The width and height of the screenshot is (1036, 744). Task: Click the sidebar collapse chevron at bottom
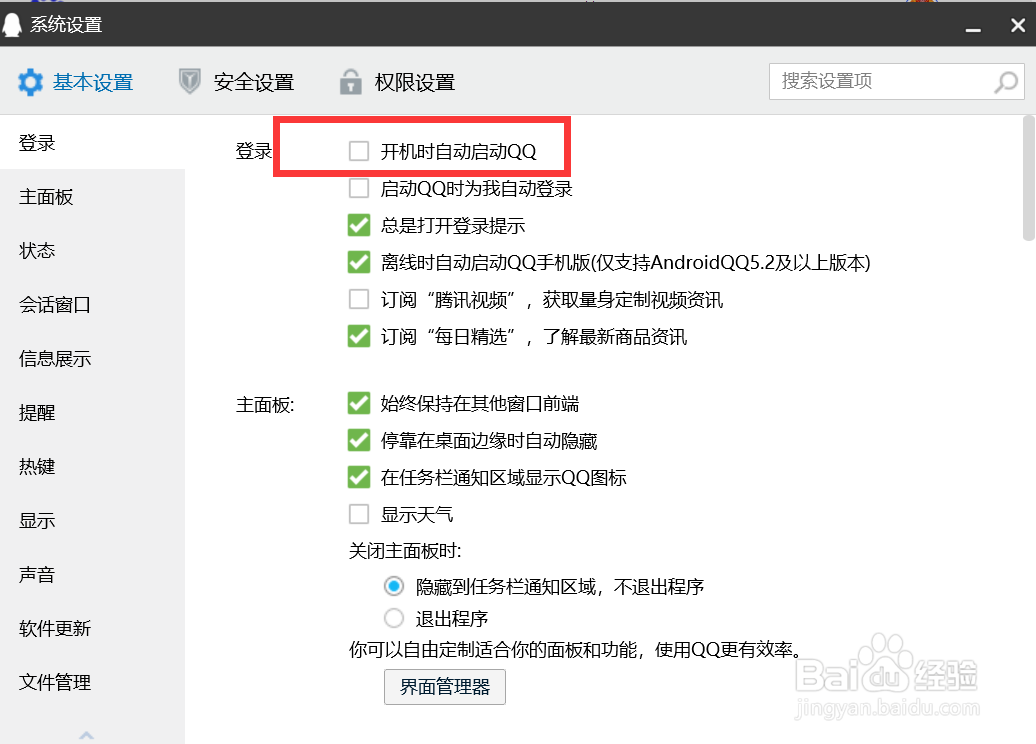click(x=87, y=735)
